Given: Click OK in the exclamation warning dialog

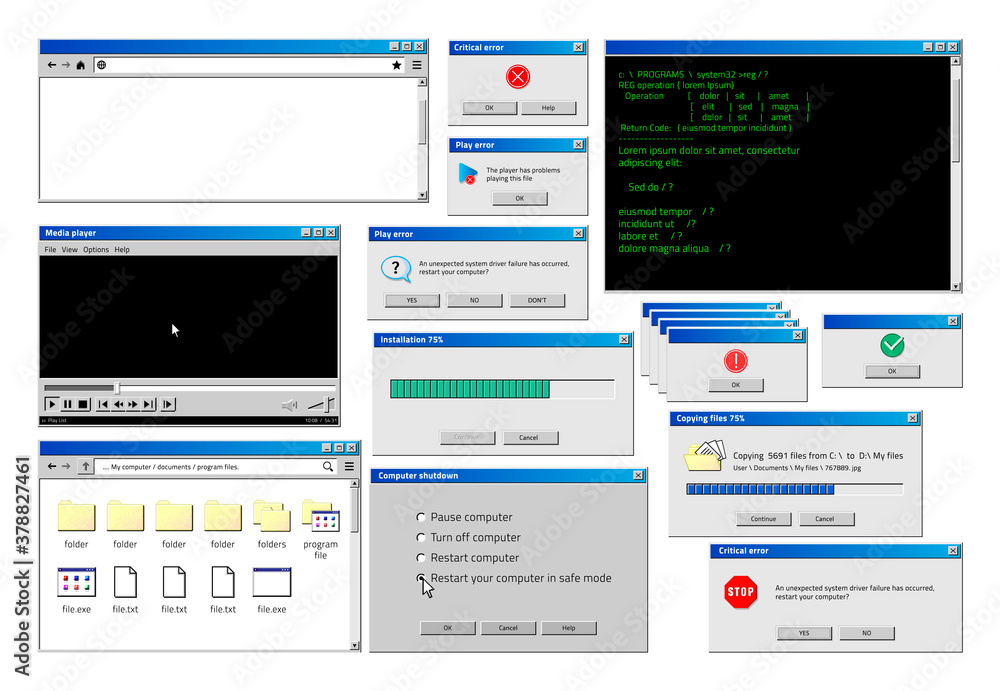Looking at the screenshot, I should point(736,385).
